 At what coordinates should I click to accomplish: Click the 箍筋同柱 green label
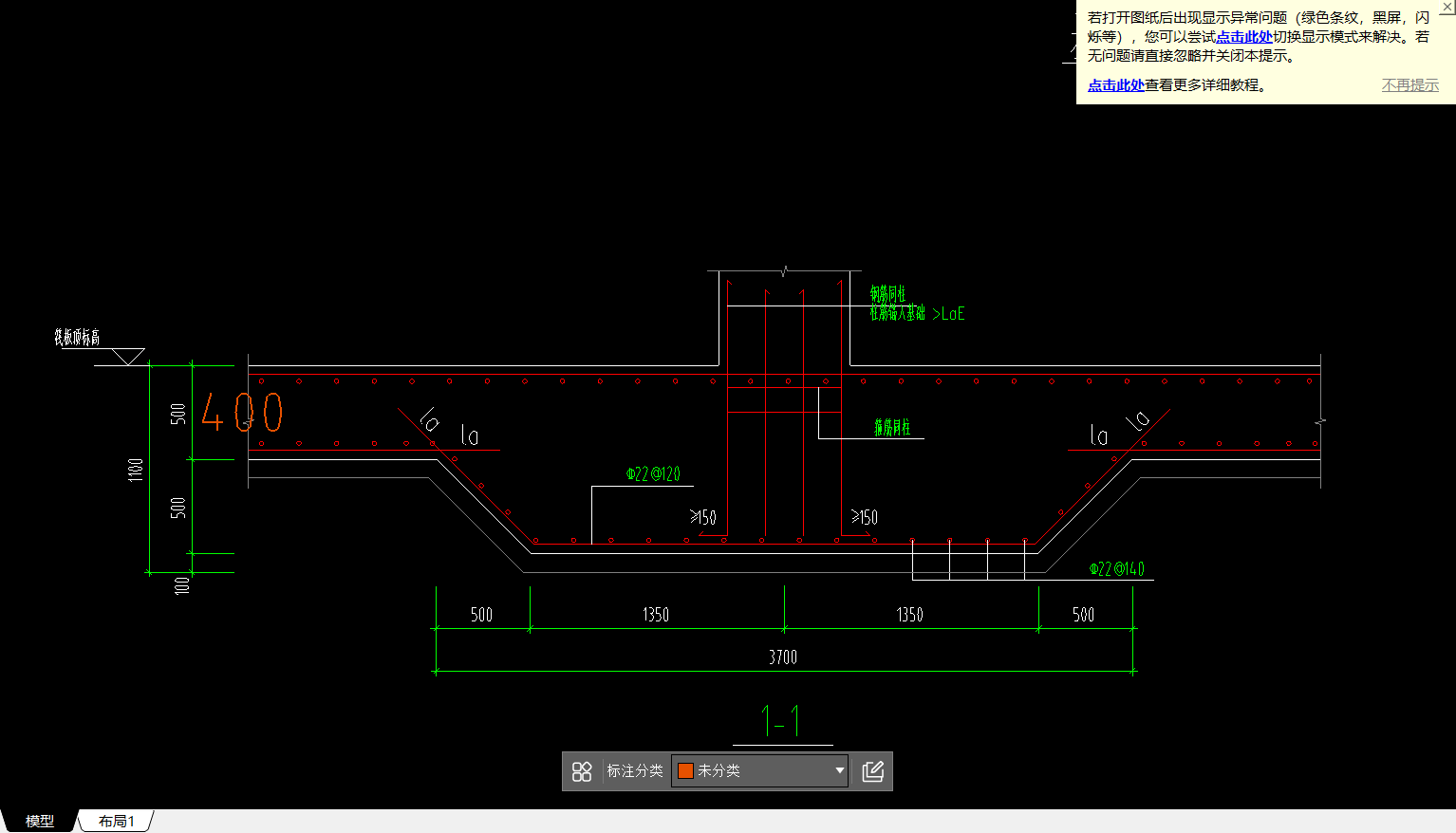[892, 428]
